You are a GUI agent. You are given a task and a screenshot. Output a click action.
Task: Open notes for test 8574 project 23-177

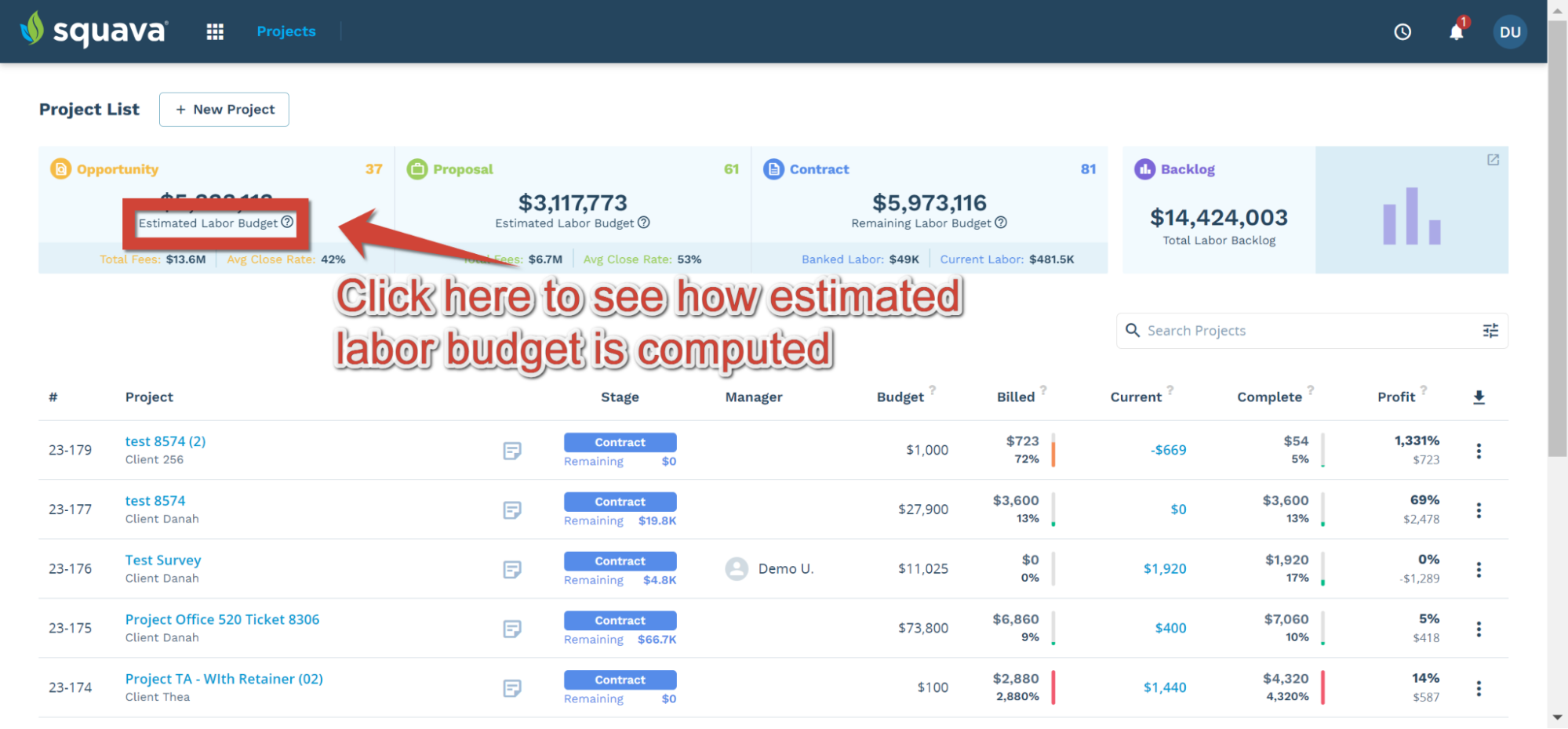[x=512, y=510]
